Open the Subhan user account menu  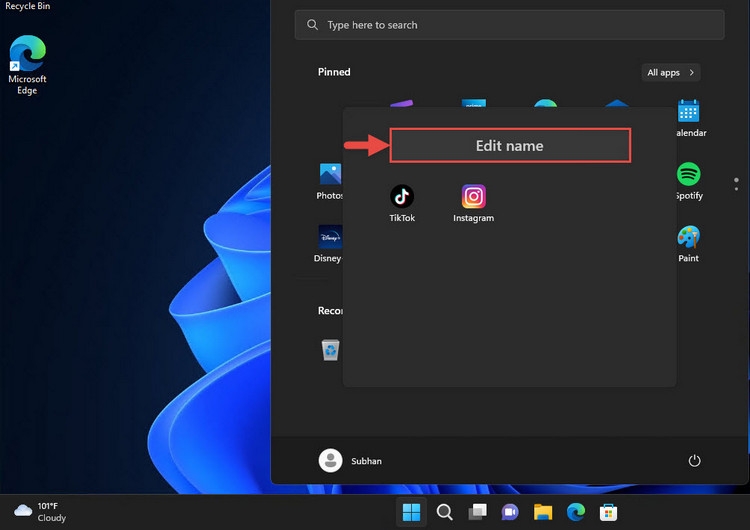[351, 461]
